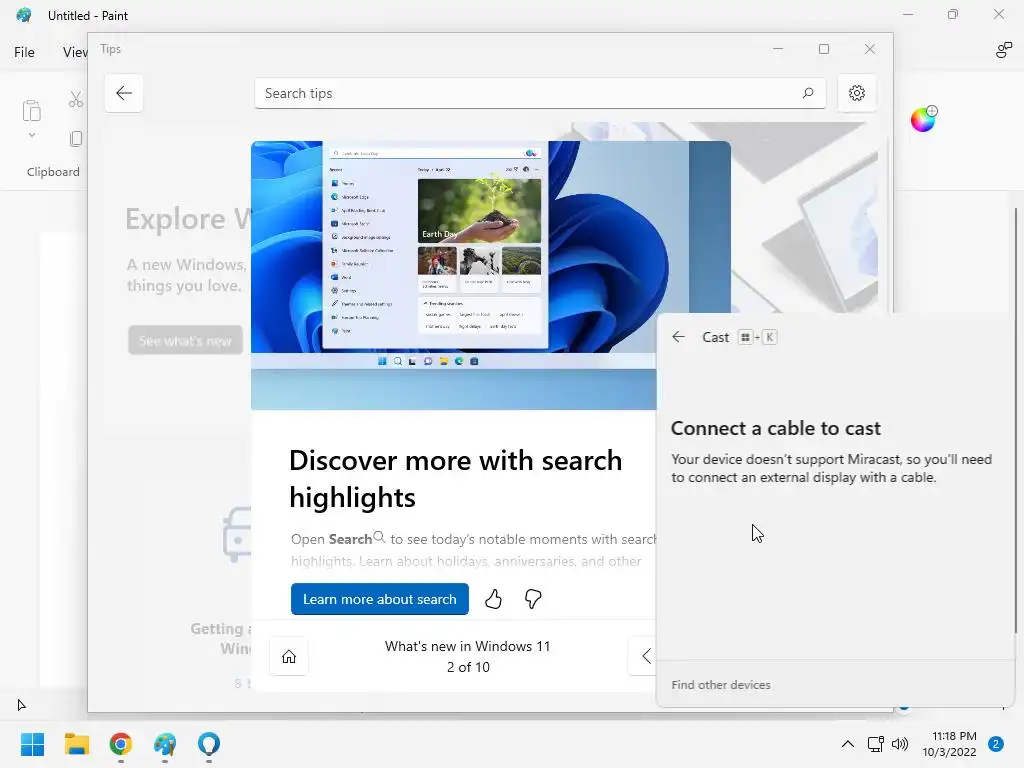Screen dimensions: 1024x768
Task: Focus the Search tips field
Action: tap(540, 93)
